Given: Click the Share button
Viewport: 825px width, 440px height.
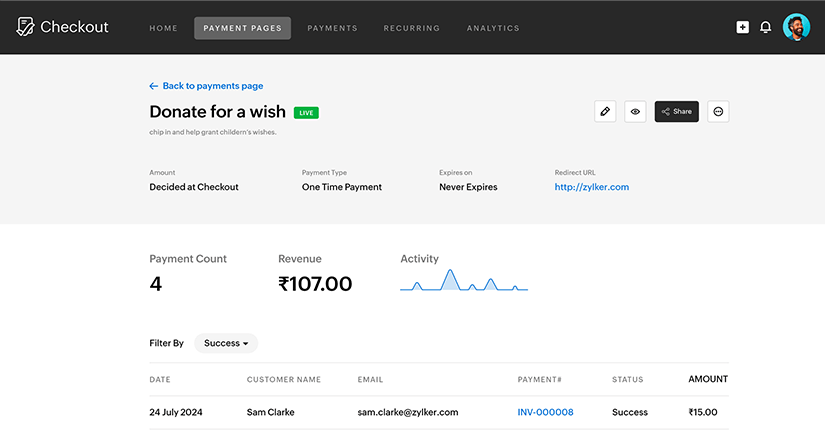Looking at the screenshot, I should pos(677,112).
